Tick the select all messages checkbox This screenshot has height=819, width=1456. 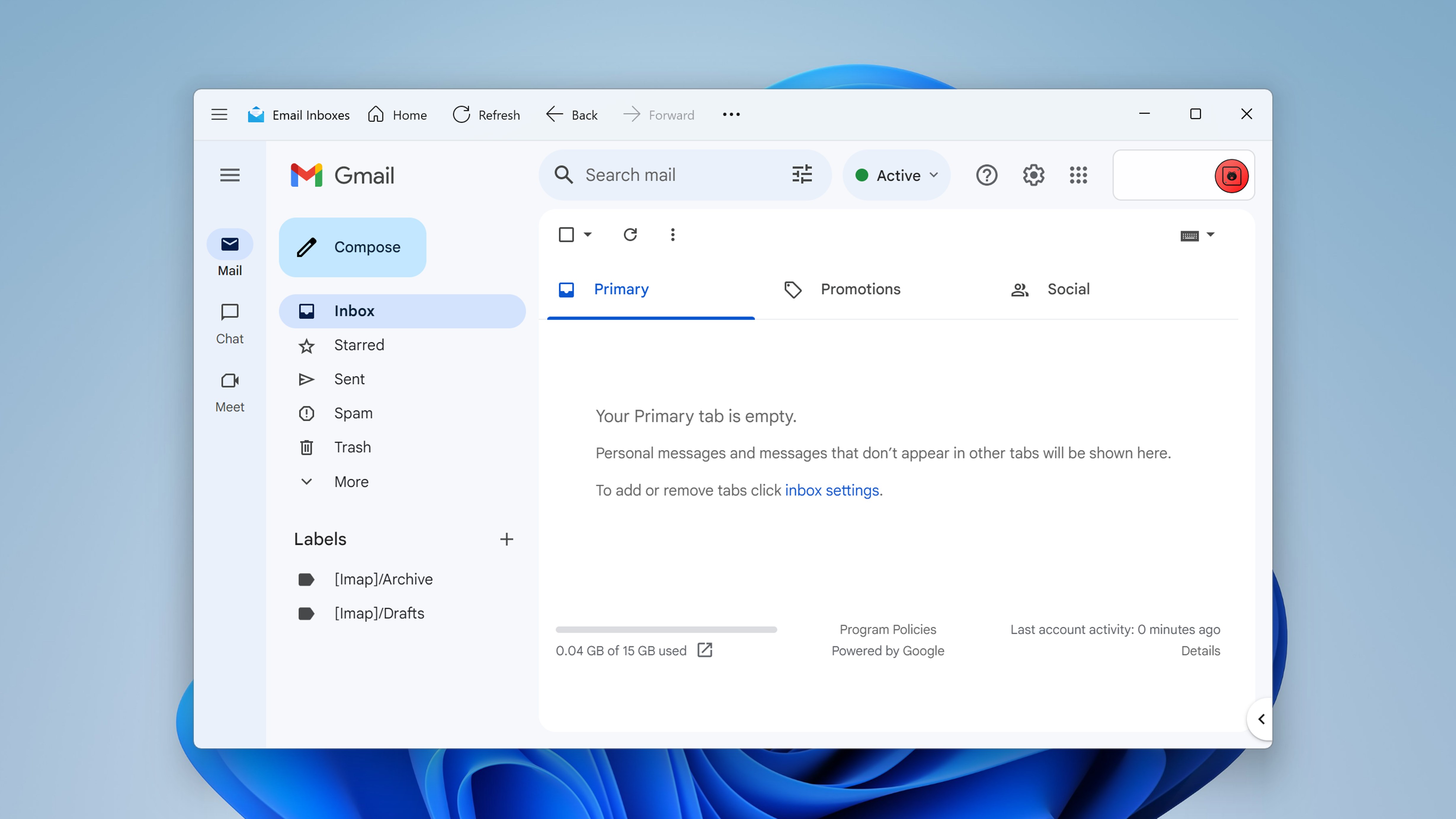(566, 235)
